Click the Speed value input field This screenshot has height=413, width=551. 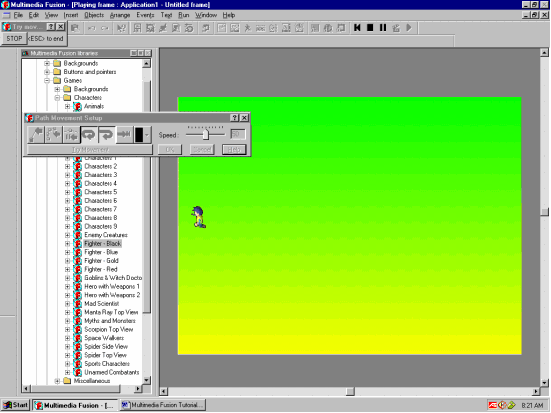238,134
